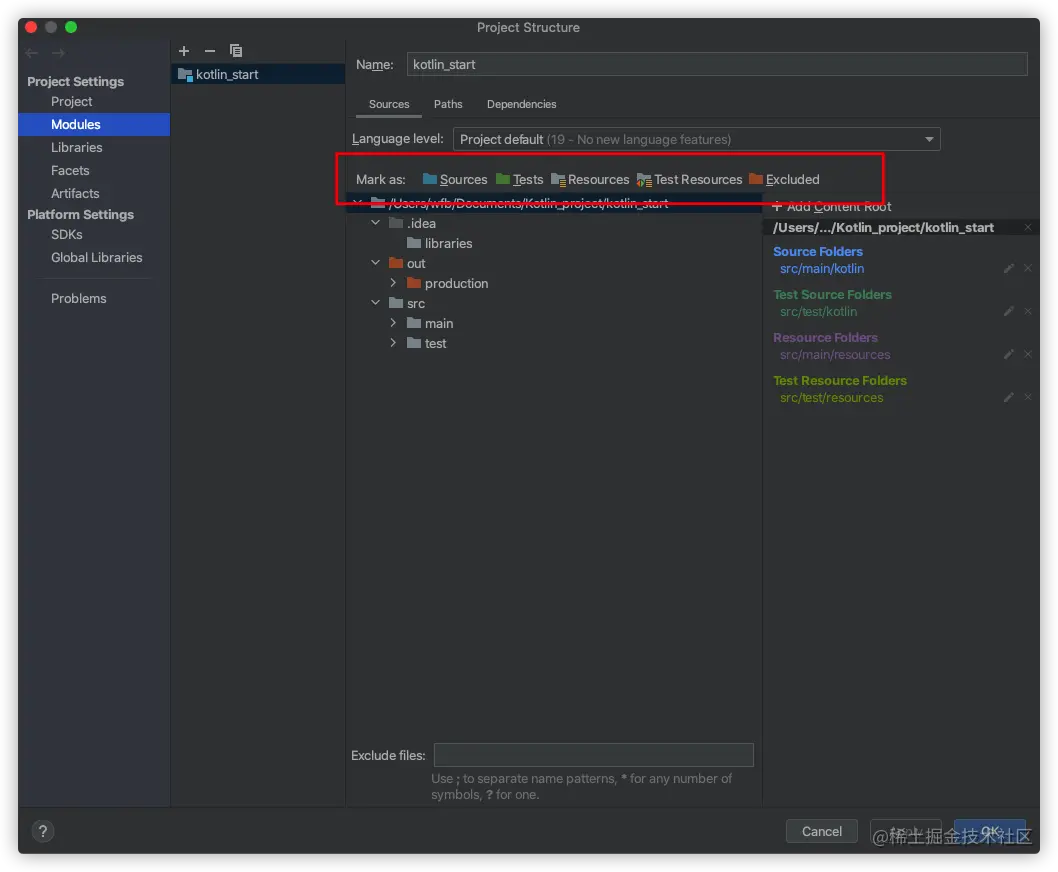The height and width of the screenshot is (872, 1058).
Task: Collapse the src folder
Action: click(375, 303)
